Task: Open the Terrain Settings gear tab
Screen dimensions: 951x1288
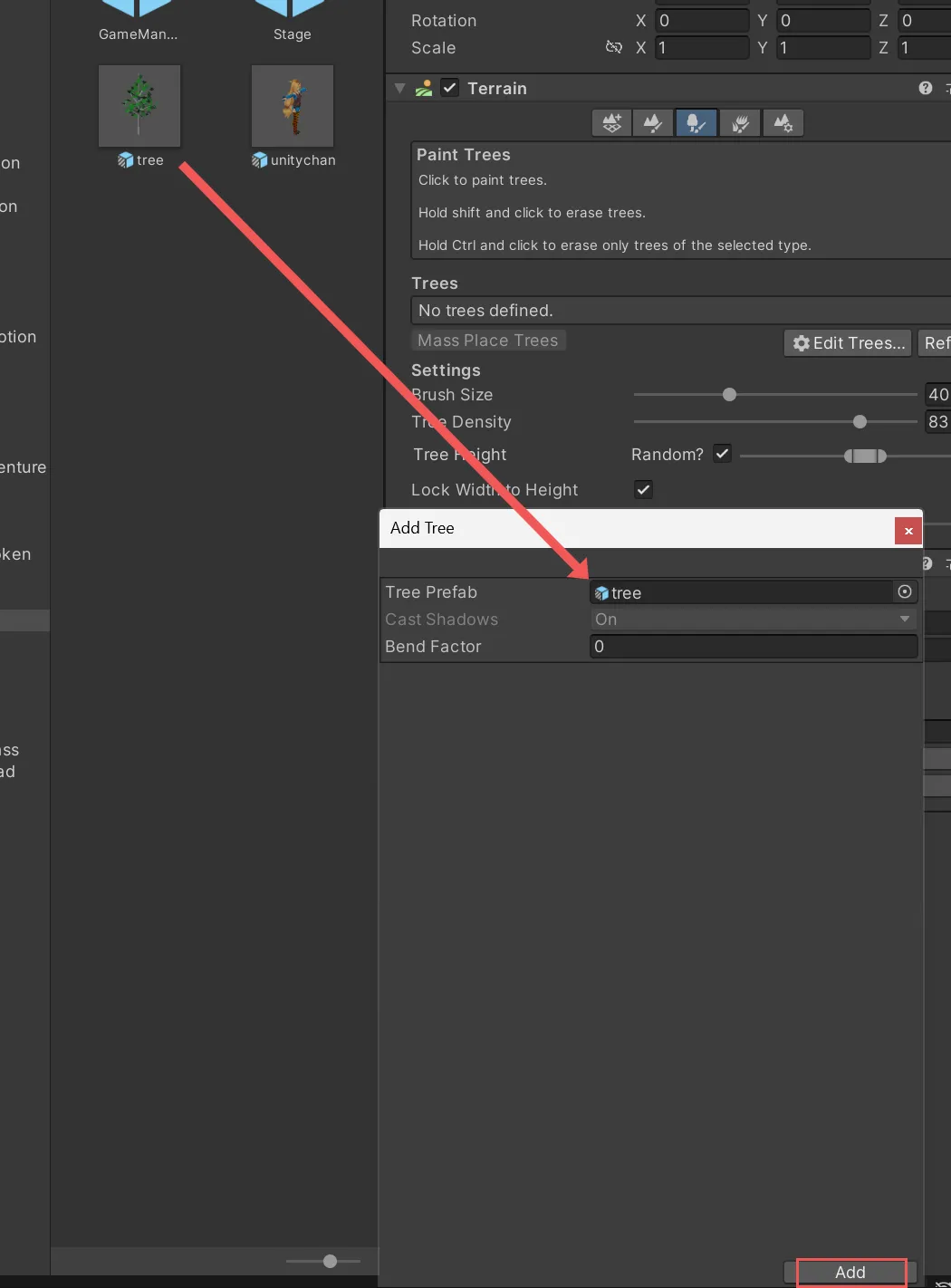Action: click(783, 123)
